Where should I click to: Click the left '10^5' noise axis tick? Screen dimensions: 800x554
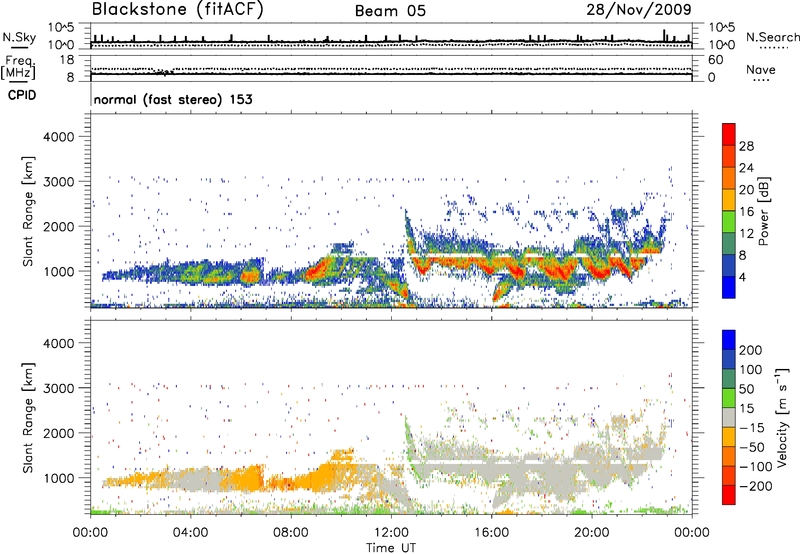click(61, 28)
